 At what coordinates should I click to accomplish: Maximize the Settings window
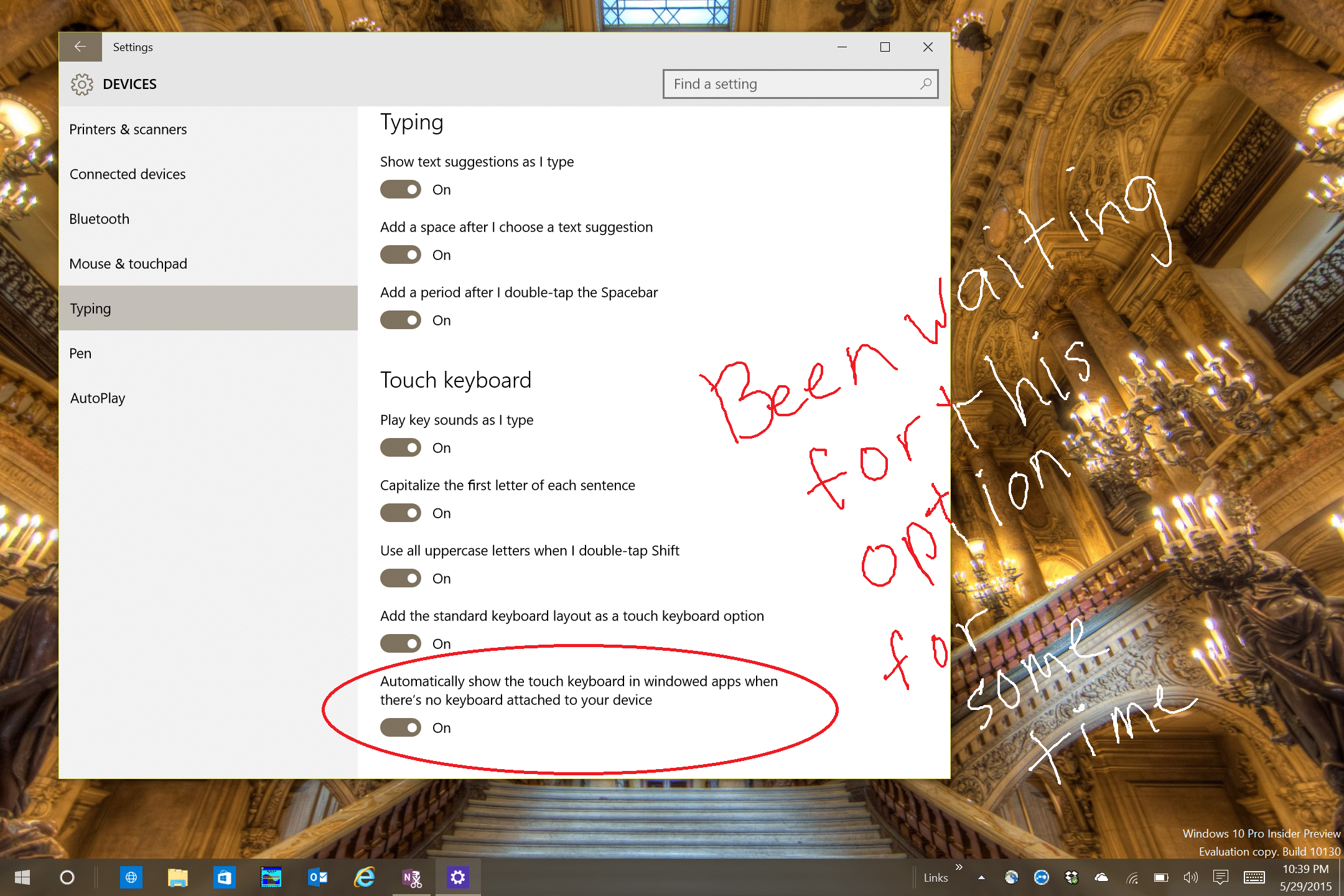pos(885,47)
